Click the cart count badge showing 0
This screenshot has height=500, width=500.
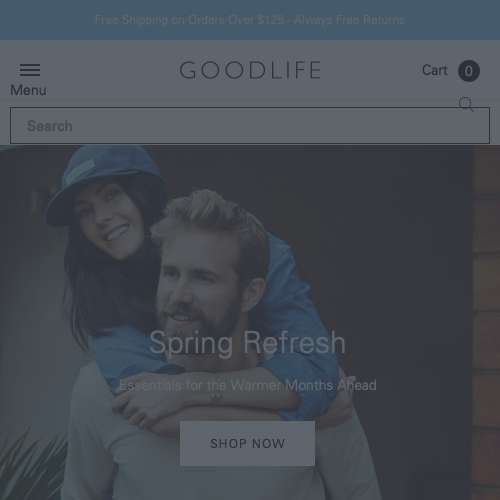(469, 71)
